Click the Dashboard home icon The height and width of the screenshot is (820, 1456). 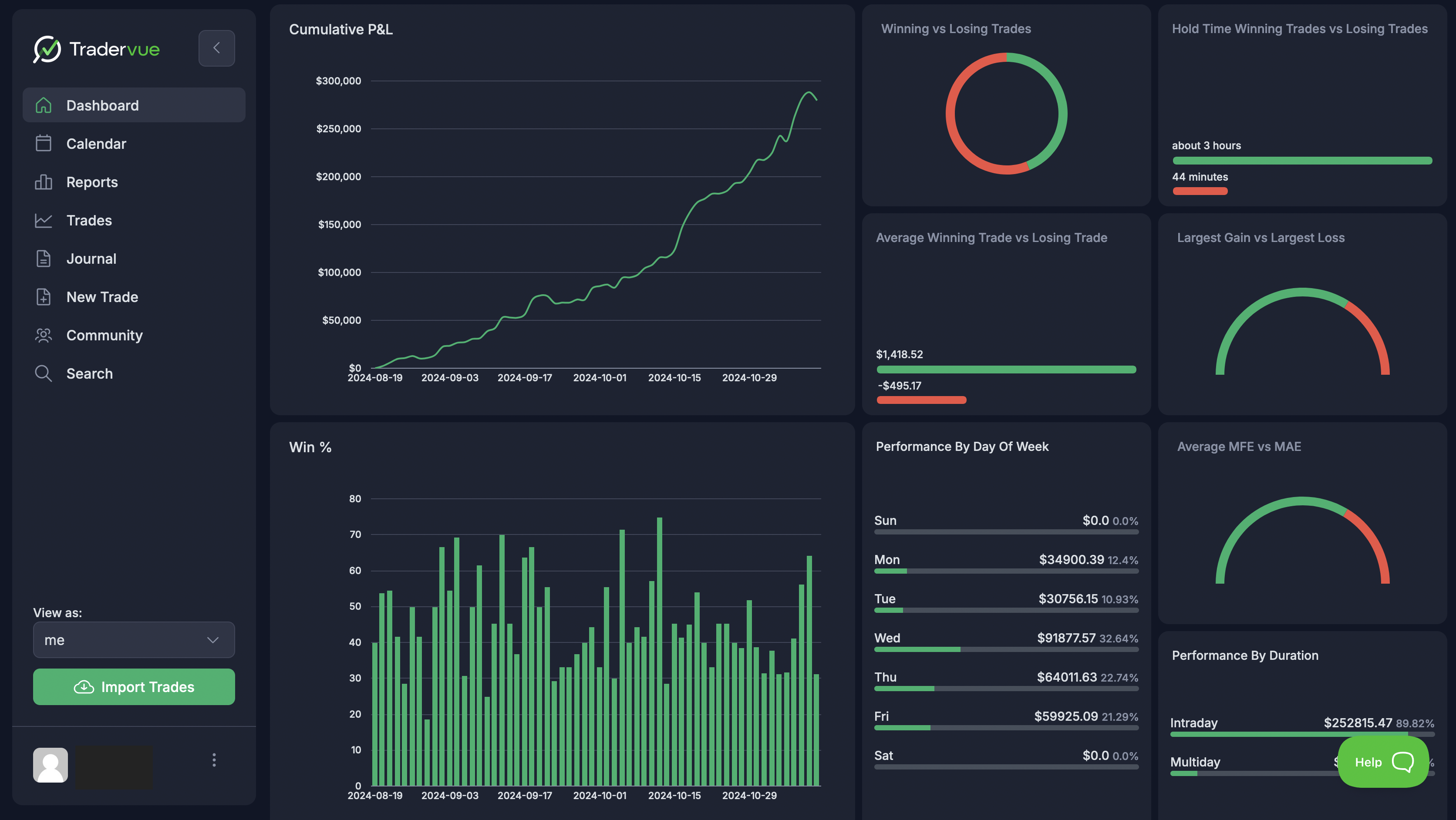[44, 105]
